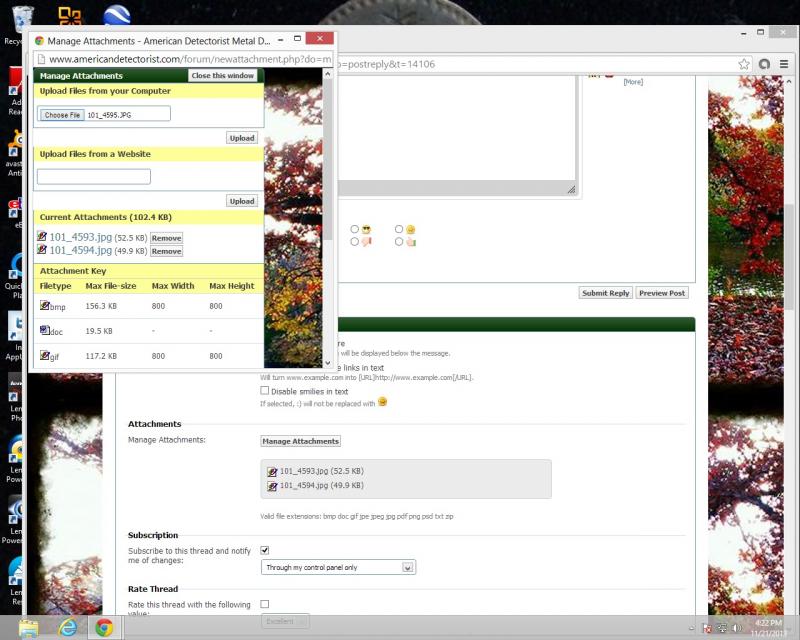Bookmark the page with the star icon

pos(744,64)
